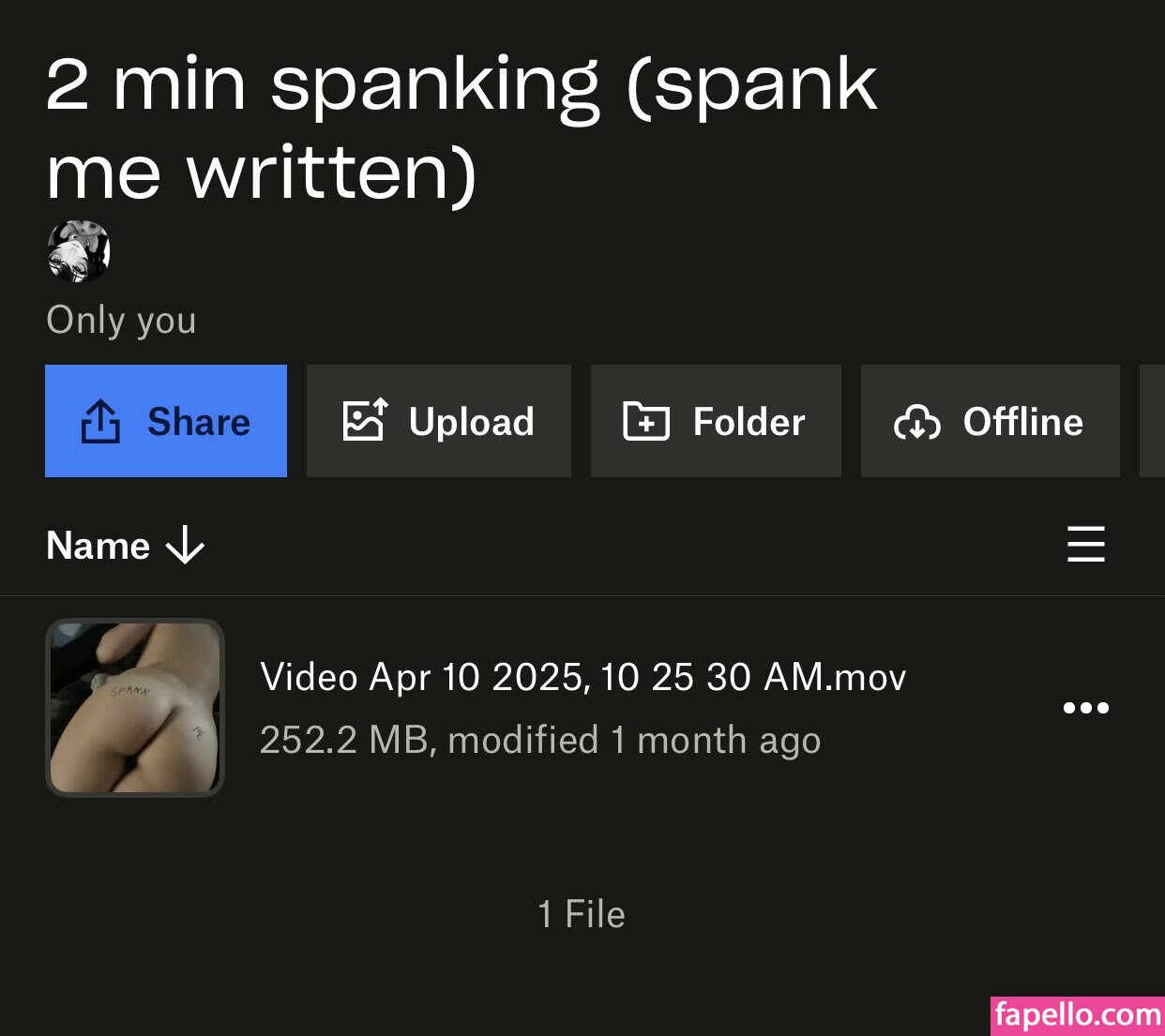Image resolution: width=1165 pixels, height=1036 pixels.
Task: Tap the Folder button label
Action: coord(749,422)
